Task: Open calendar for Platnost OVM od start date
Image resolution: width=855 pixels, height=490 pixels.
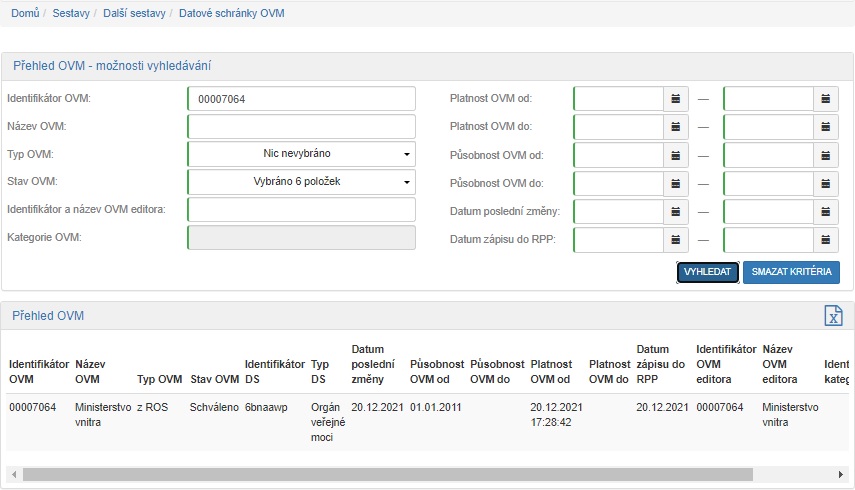Action: (x=676, y=99)
